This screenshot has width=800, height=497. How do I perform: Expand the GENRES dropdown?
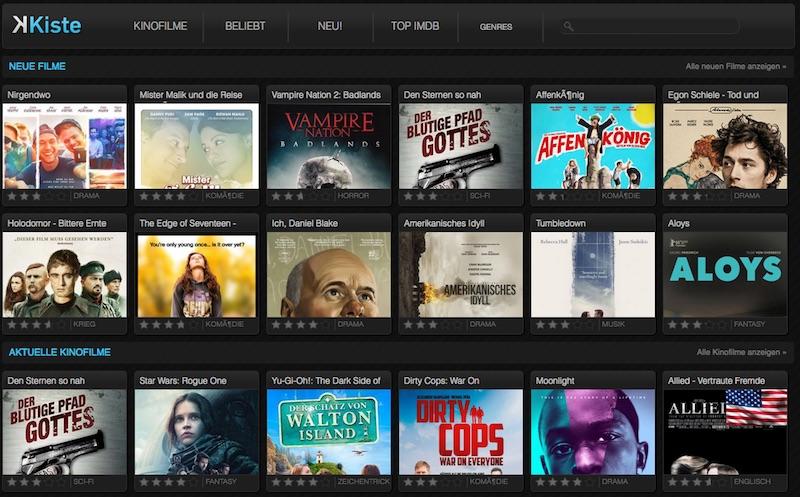(496, 27)
